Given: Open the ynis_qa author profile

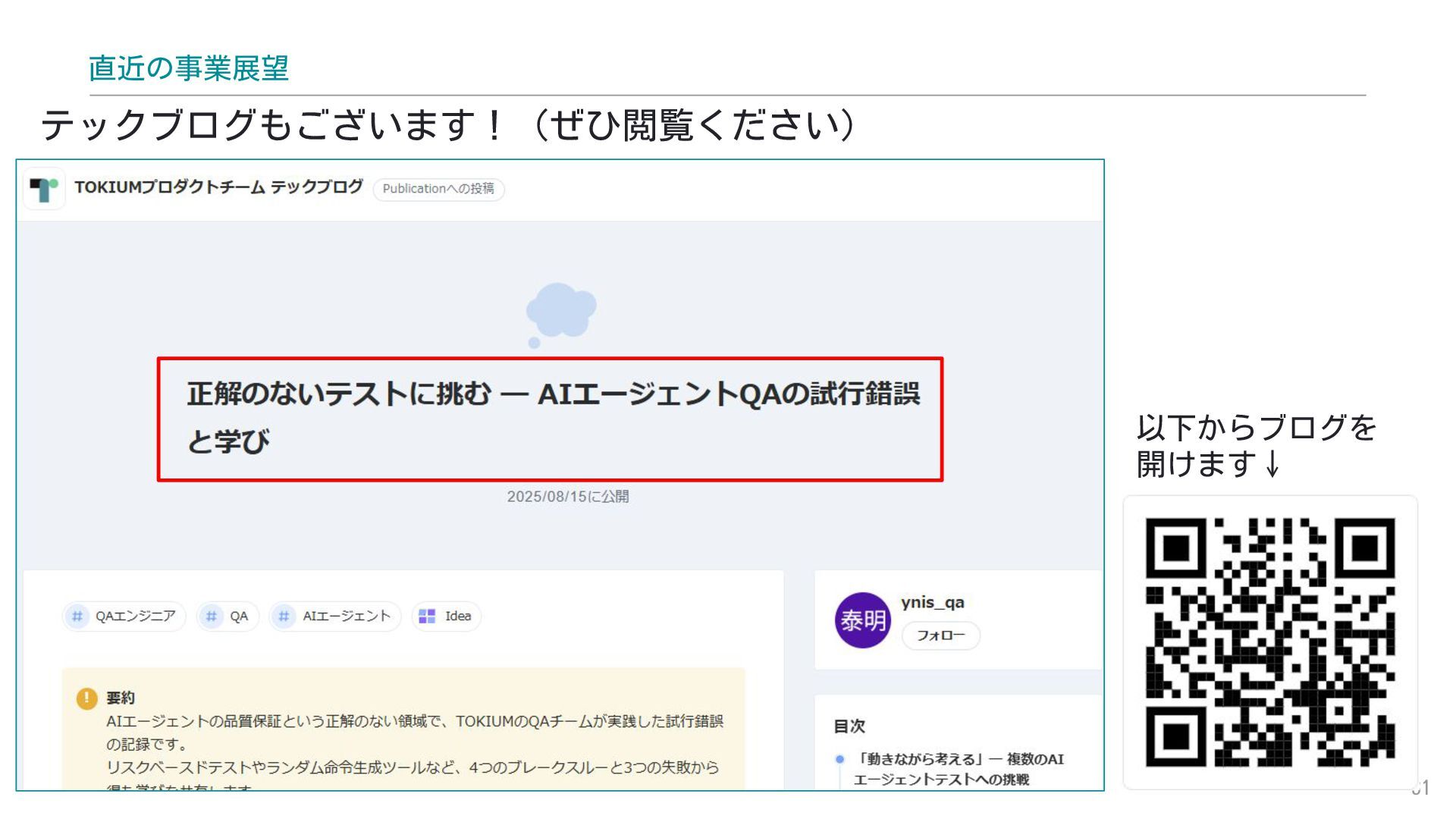Looking at the screenshot, I should [x=933, y=603].
